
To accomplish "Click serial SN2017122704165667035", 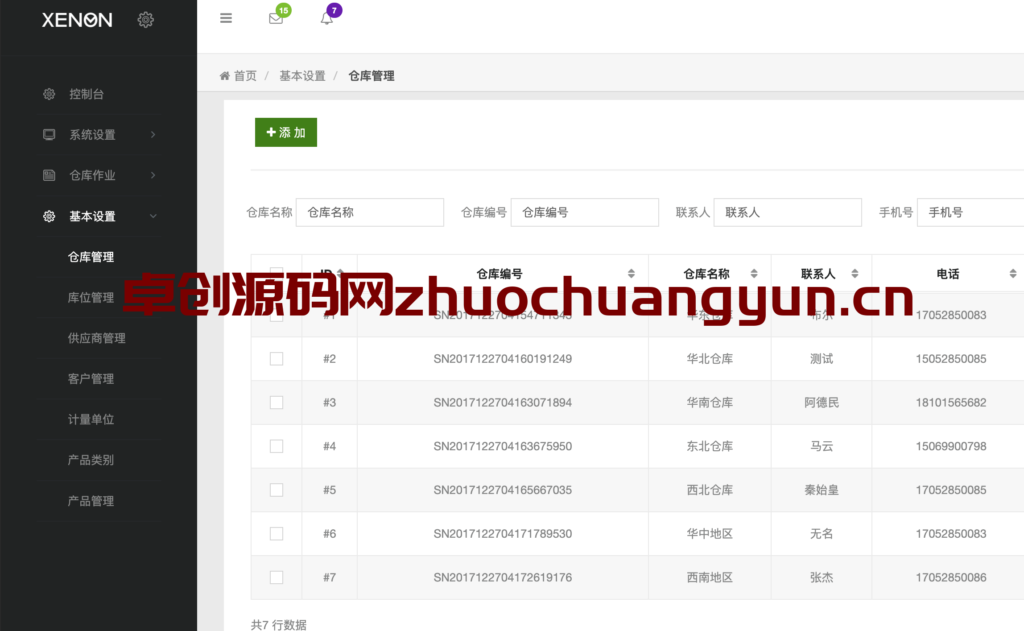I will 503,490.
